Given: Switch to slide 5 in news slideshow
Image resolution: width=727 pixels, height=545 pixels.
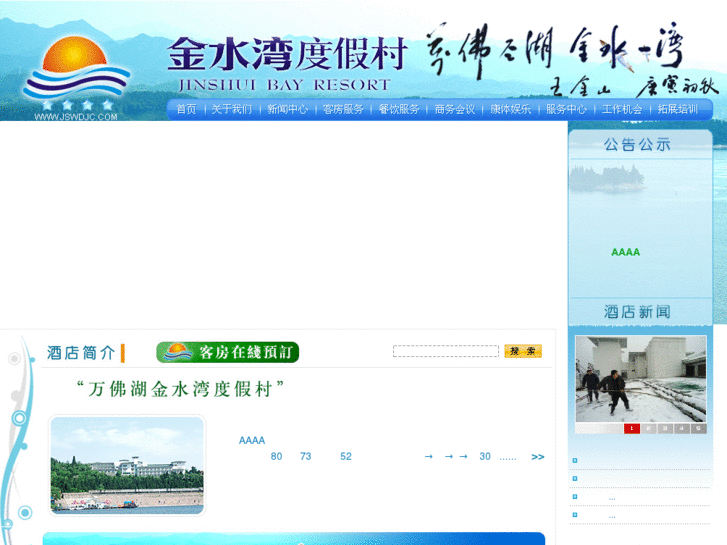Looking at the screenshot, I should (698, 429).
